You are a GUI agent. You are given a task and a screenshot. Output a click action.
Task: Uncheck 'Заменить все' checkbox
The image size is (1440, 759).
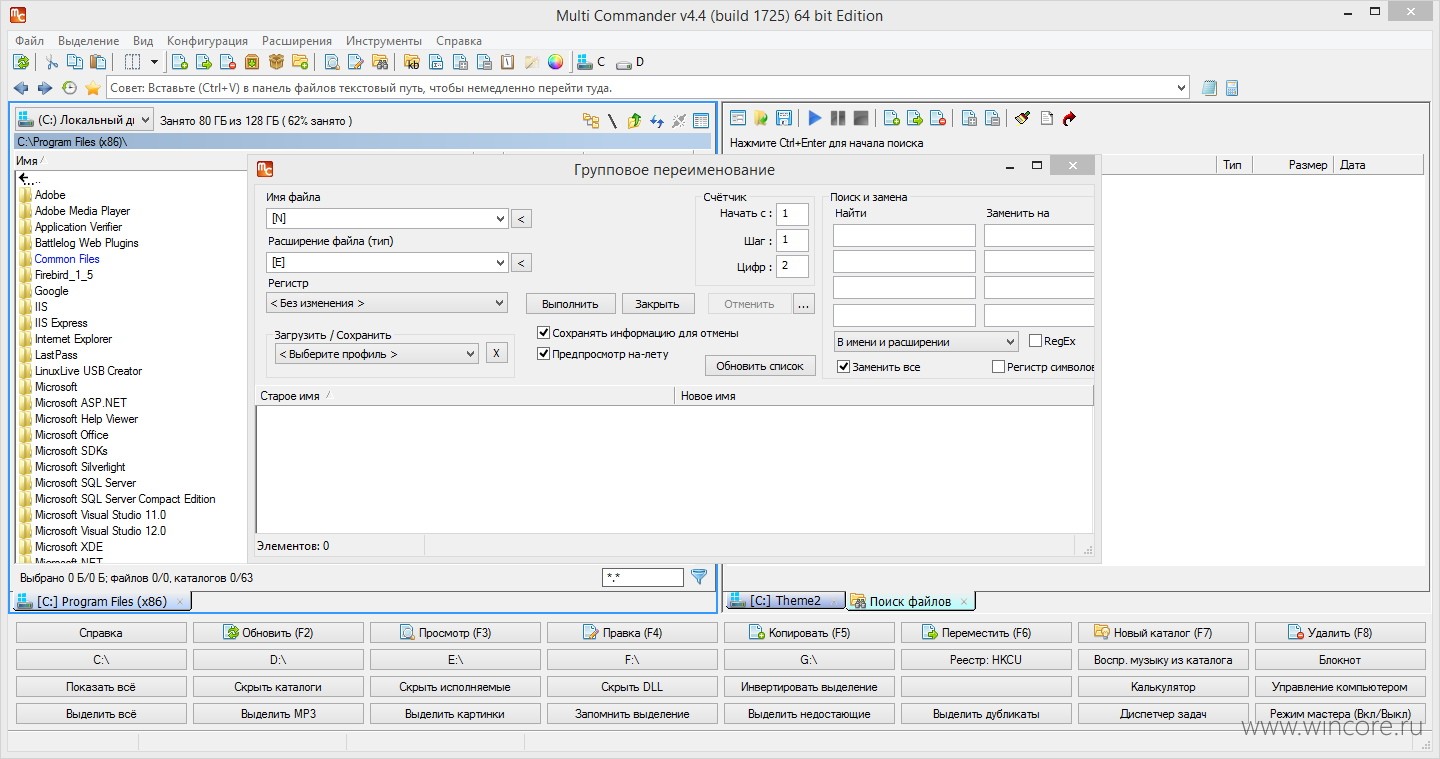(x=843, y=367)
